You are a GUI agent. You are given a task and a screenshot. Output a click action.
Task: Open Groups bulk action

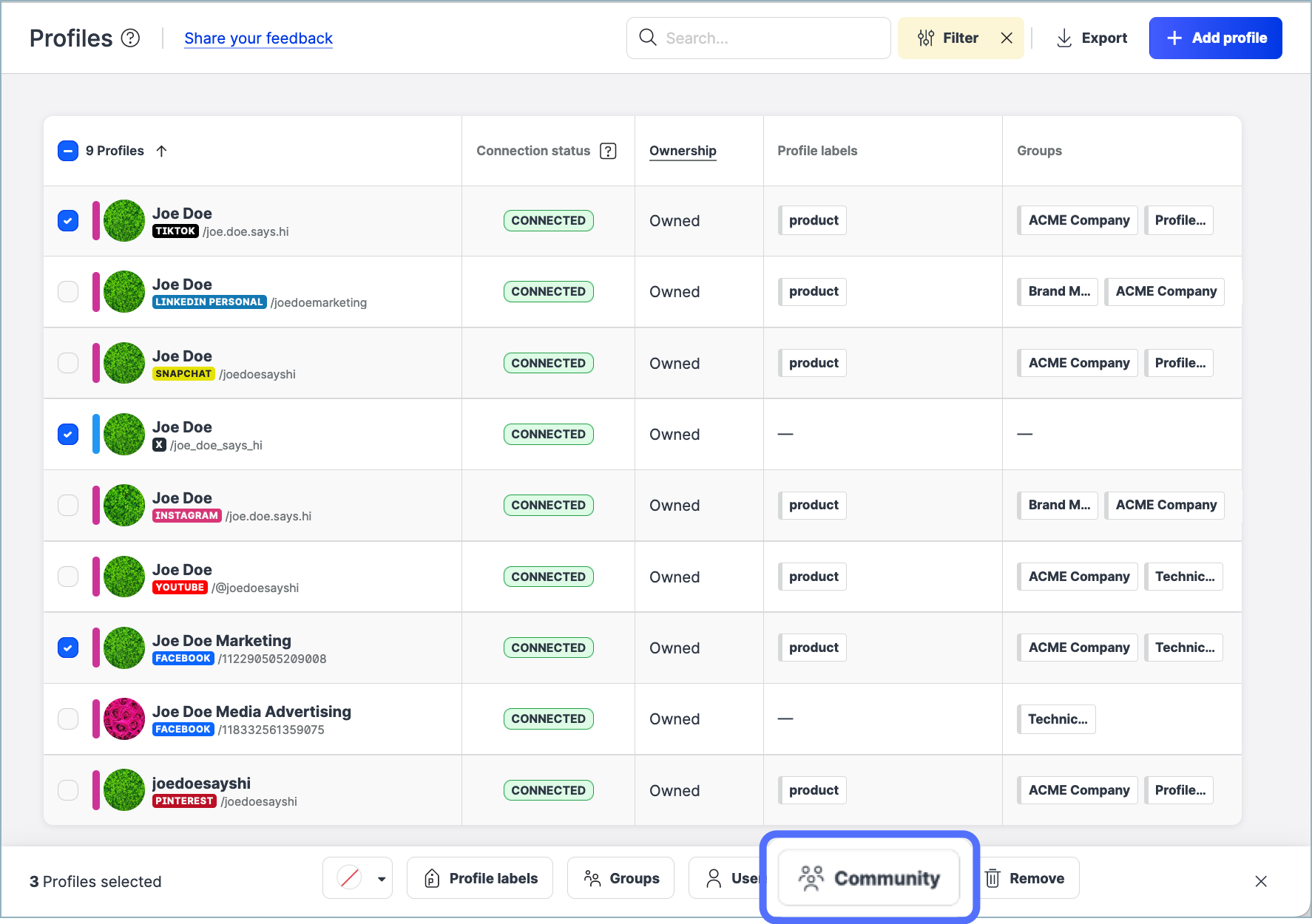[621, 878]
